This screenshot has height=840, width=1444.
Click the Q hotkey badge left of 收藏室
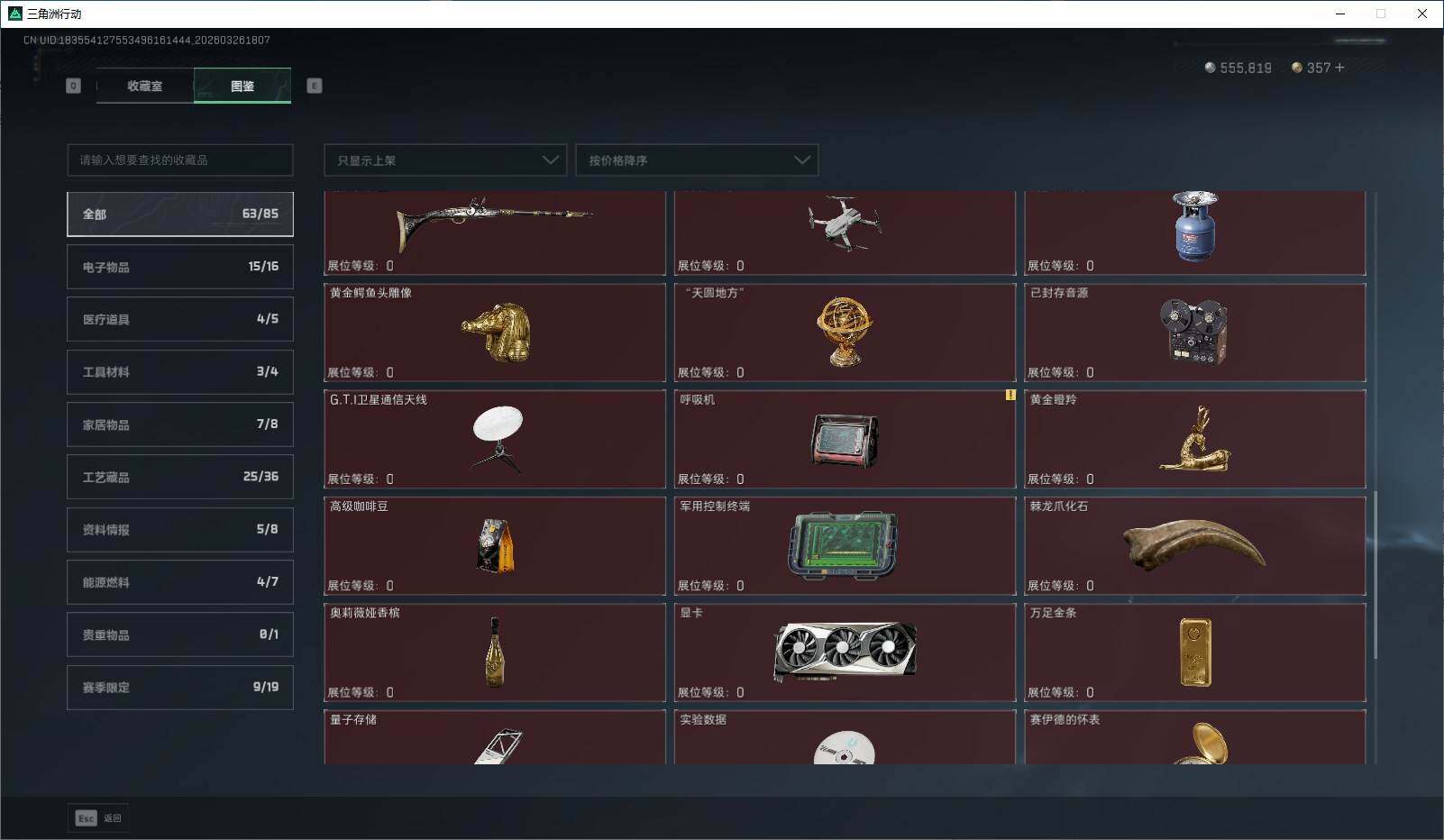coord(73,86)
